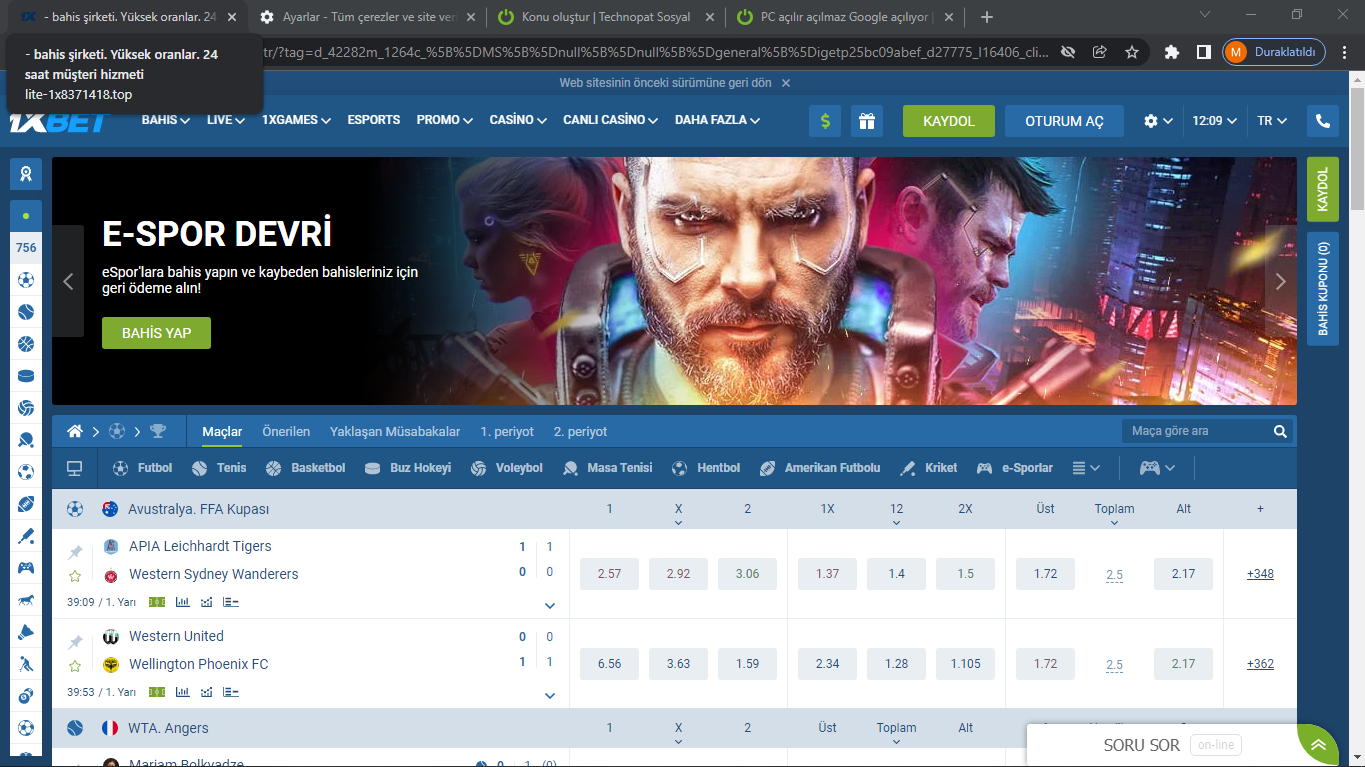
Task: Click the dollar payments icon in the header
Action: tap(824, 120)
